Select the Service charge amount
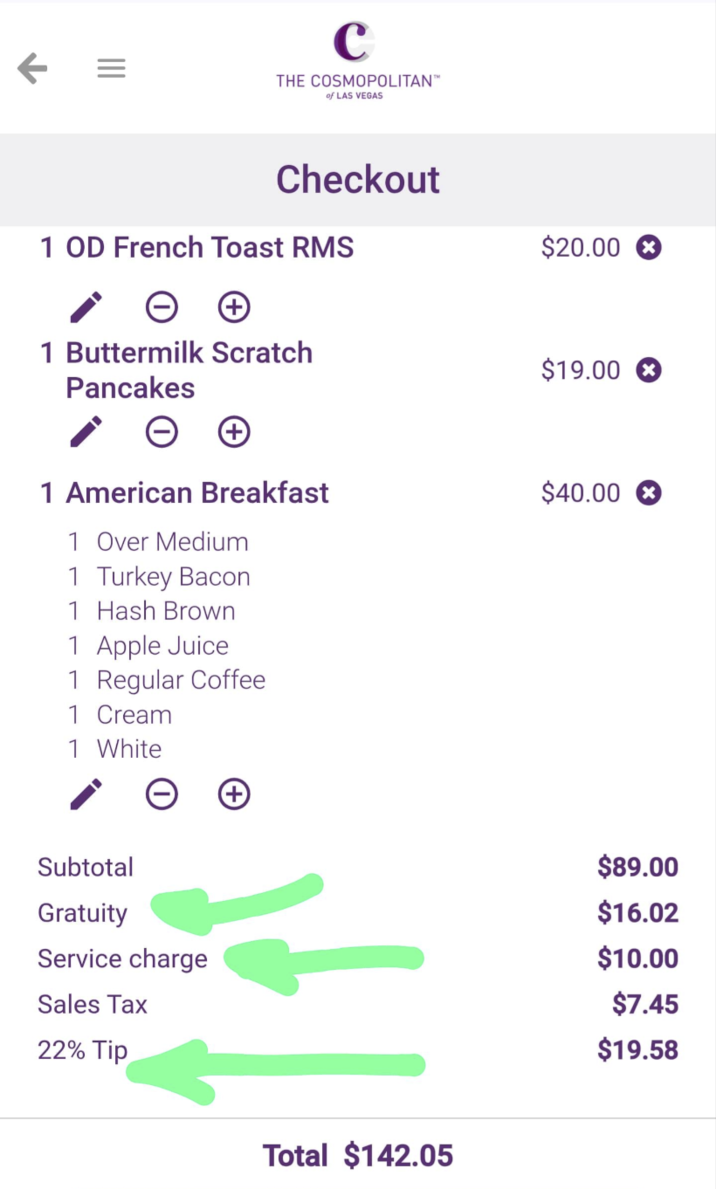Image resolution: width=716 pixels, height=1189 pixels. point(637,958)
